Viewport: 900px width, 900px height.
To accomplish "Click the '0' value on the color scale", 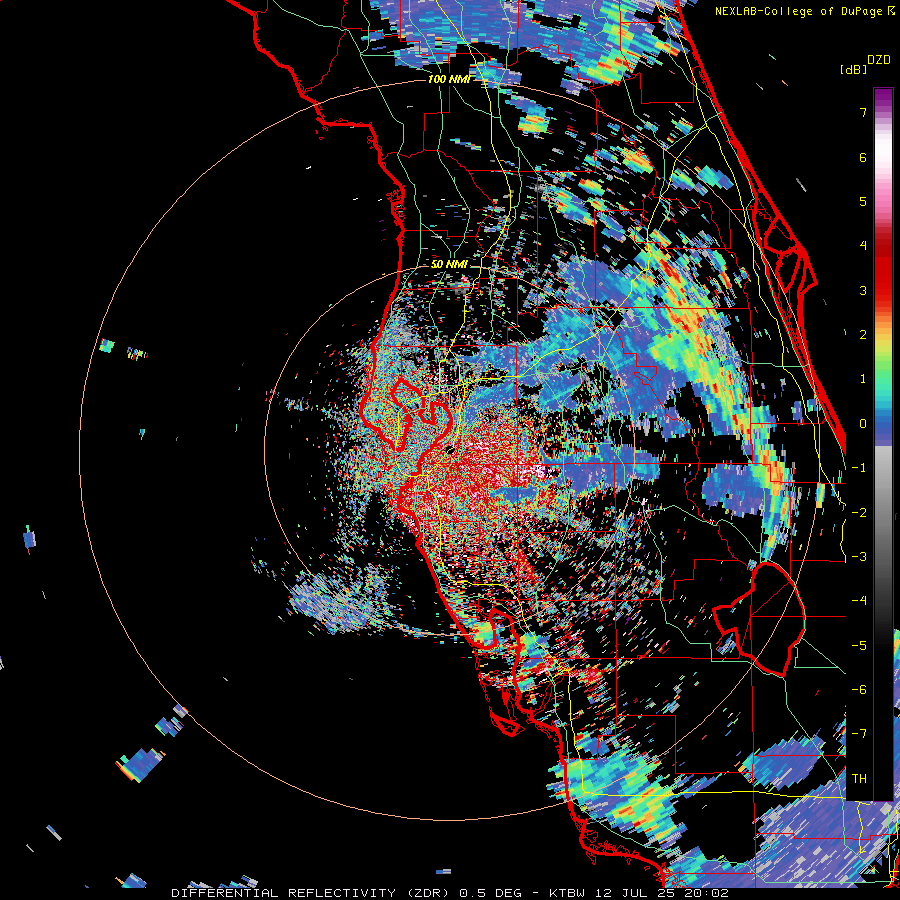I will [x=863, y=424].
